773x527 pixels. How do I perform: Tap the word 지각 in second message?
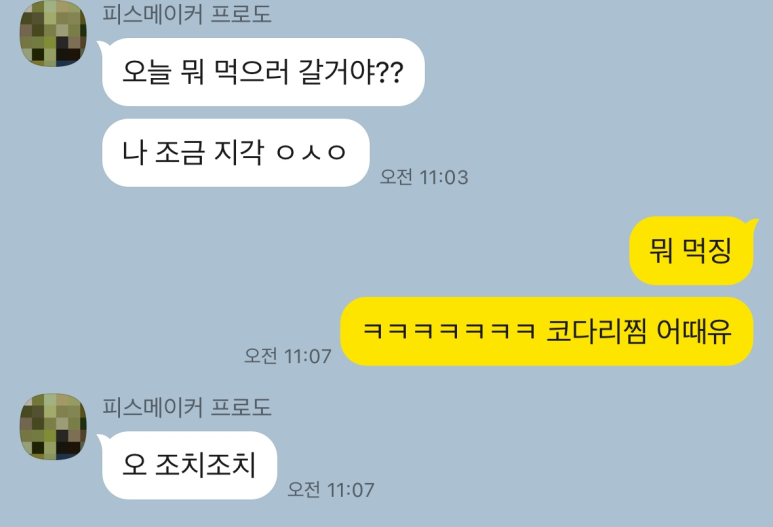[x=239, y=152]
